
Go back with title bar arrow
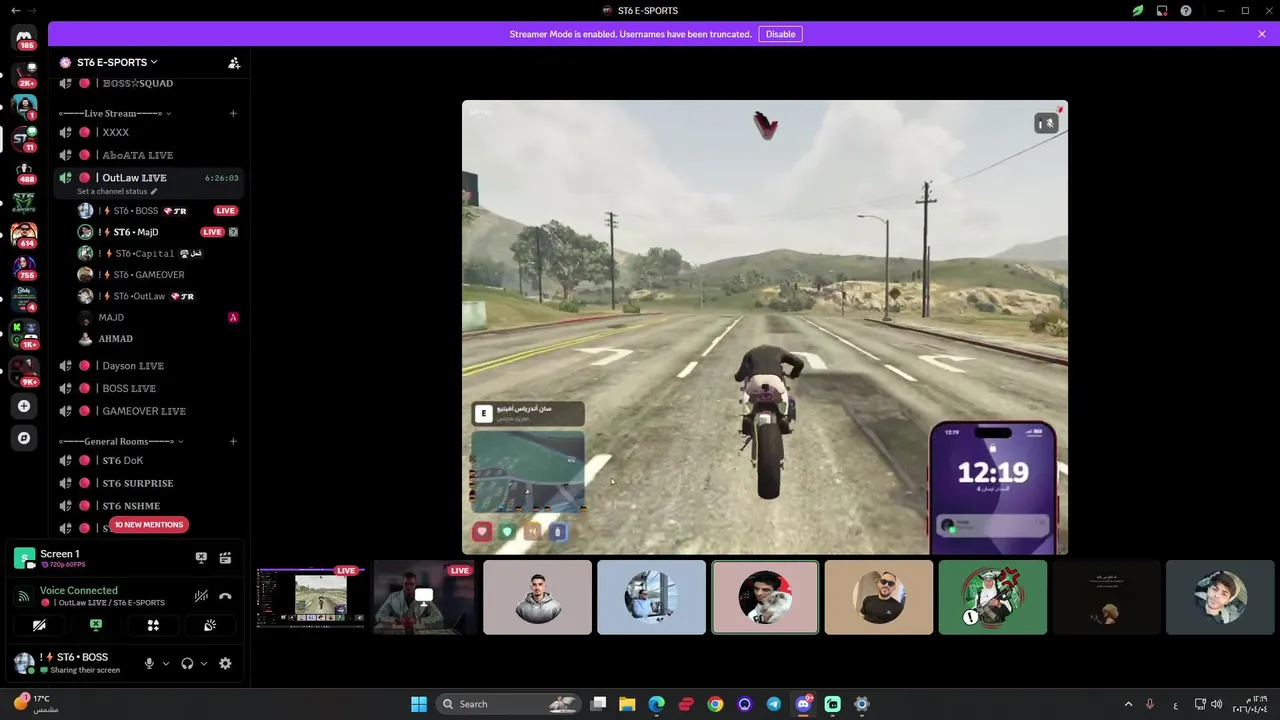tap(16, 11)
